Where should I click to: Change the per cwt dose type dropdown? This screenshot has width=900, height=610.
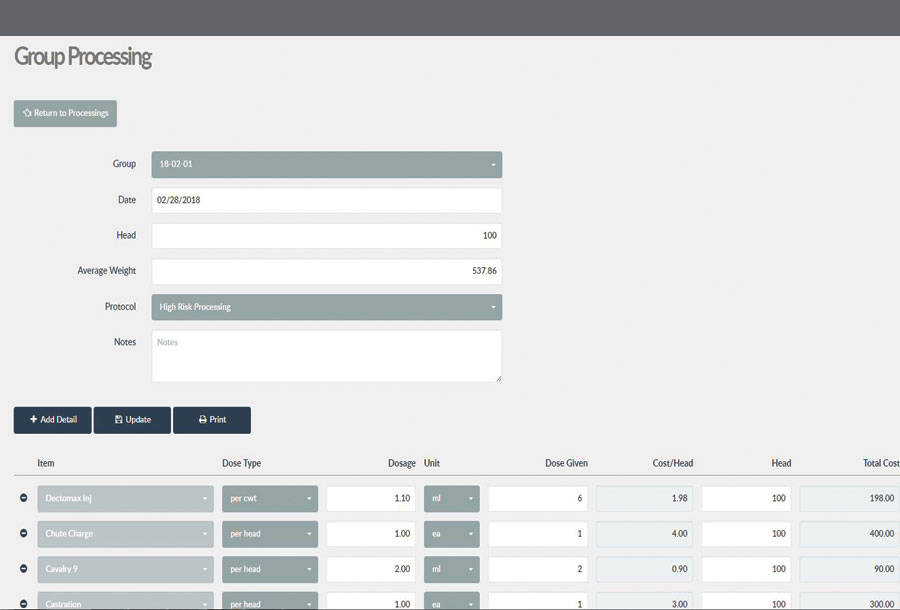click(x=269, y=498)
